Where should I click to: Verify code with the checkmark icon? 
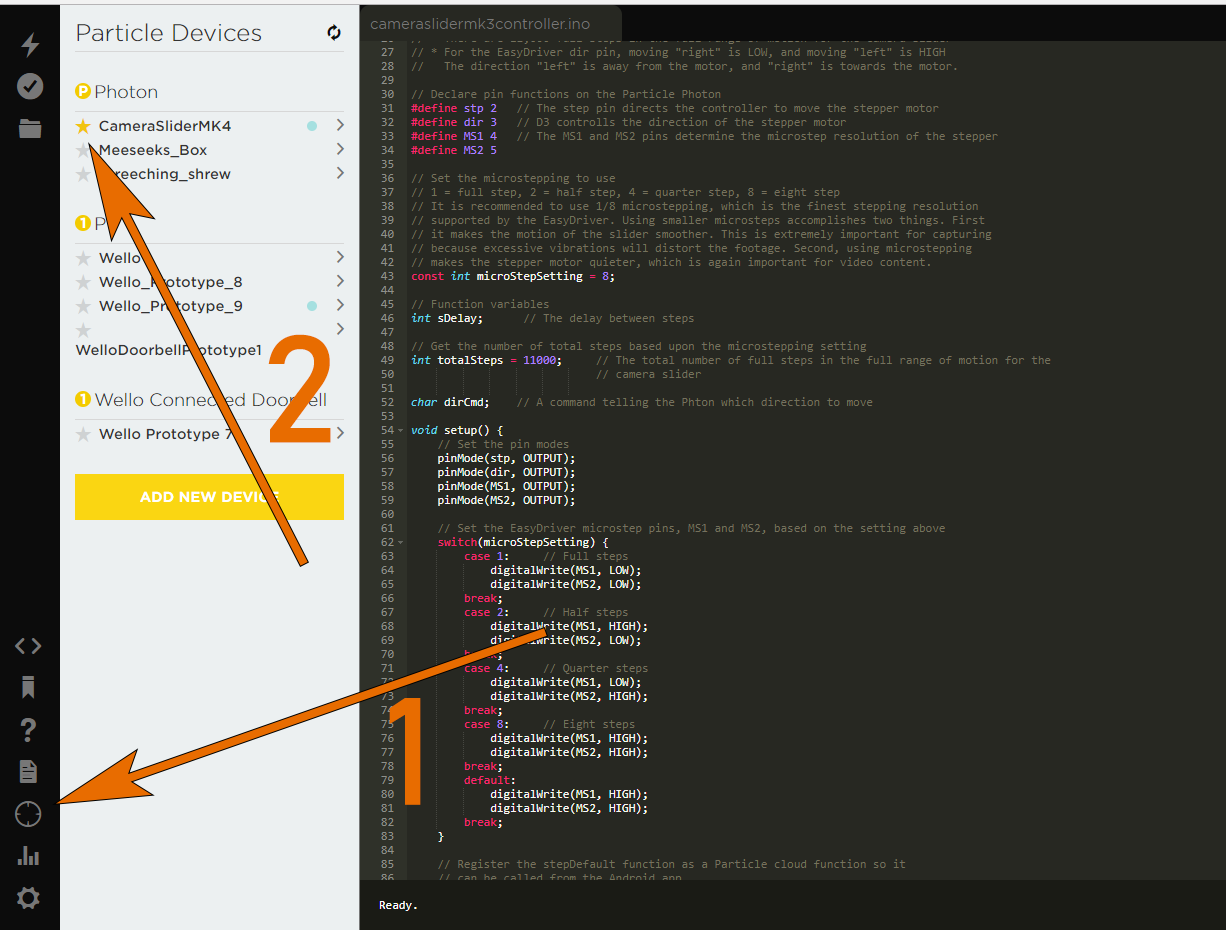30,86
